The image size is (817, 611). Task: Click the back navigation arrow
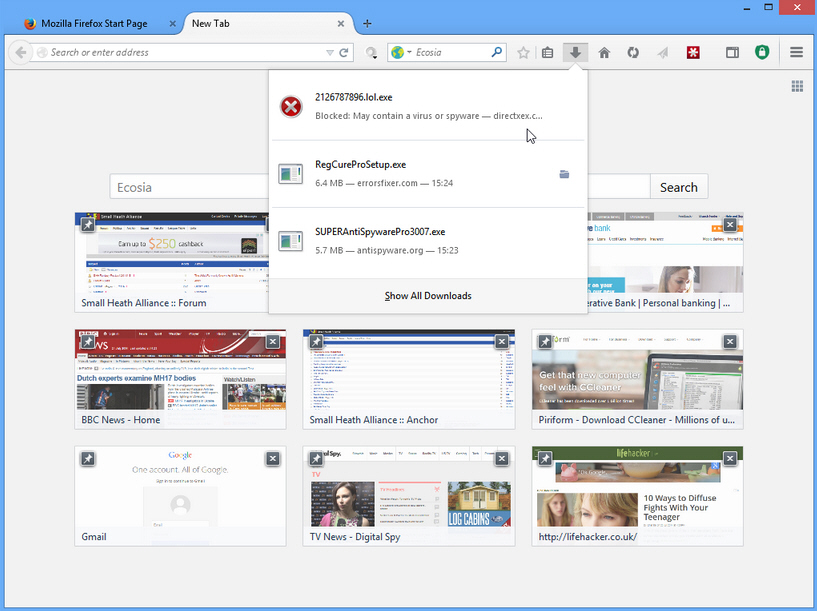[20, 53]
